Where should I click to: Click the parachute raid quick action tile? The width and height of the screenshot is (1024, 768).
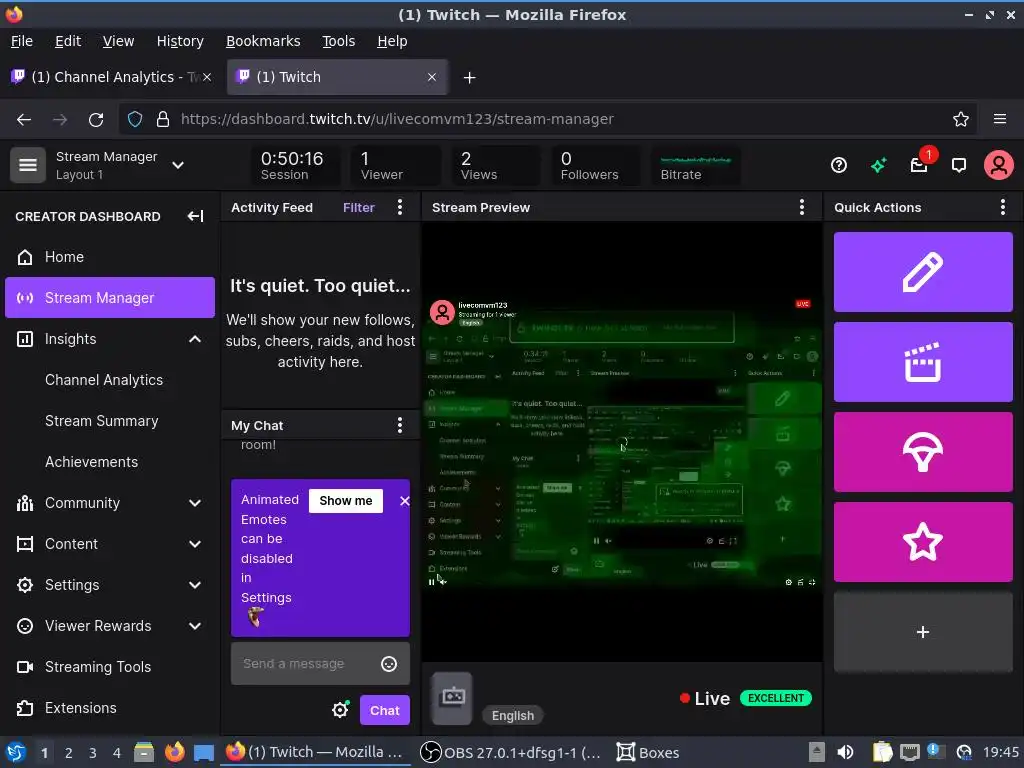[x=923, y=452]
